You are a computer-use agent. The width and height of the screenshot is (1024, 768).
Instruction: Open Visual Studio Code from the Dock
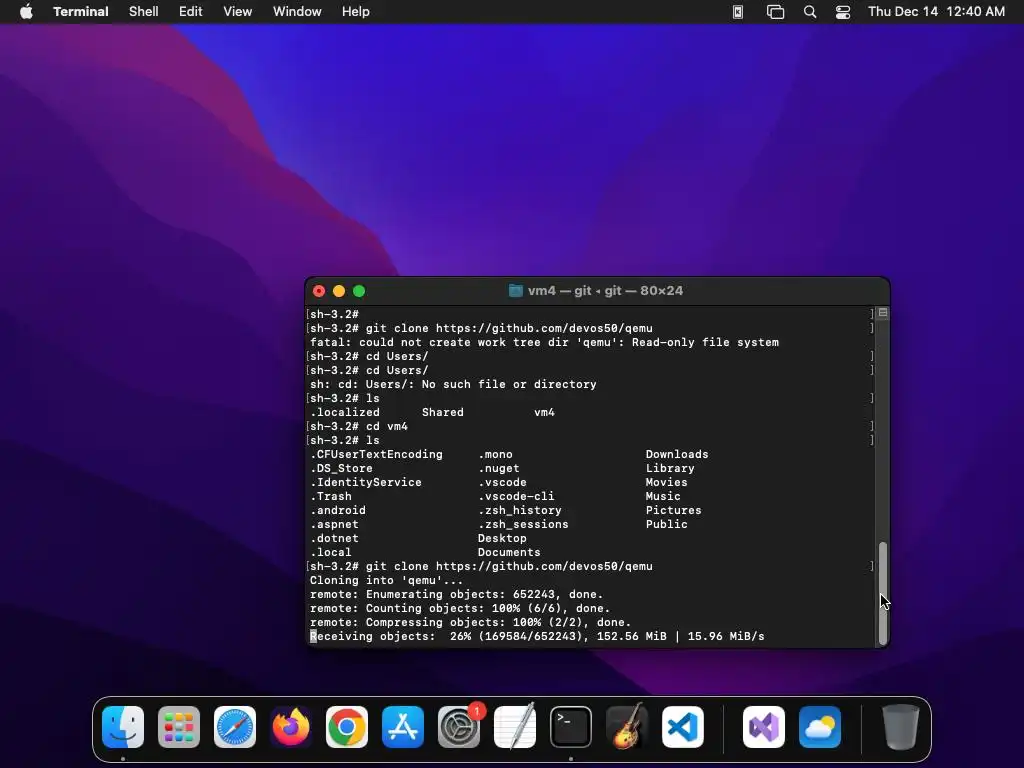coord(683,727)
